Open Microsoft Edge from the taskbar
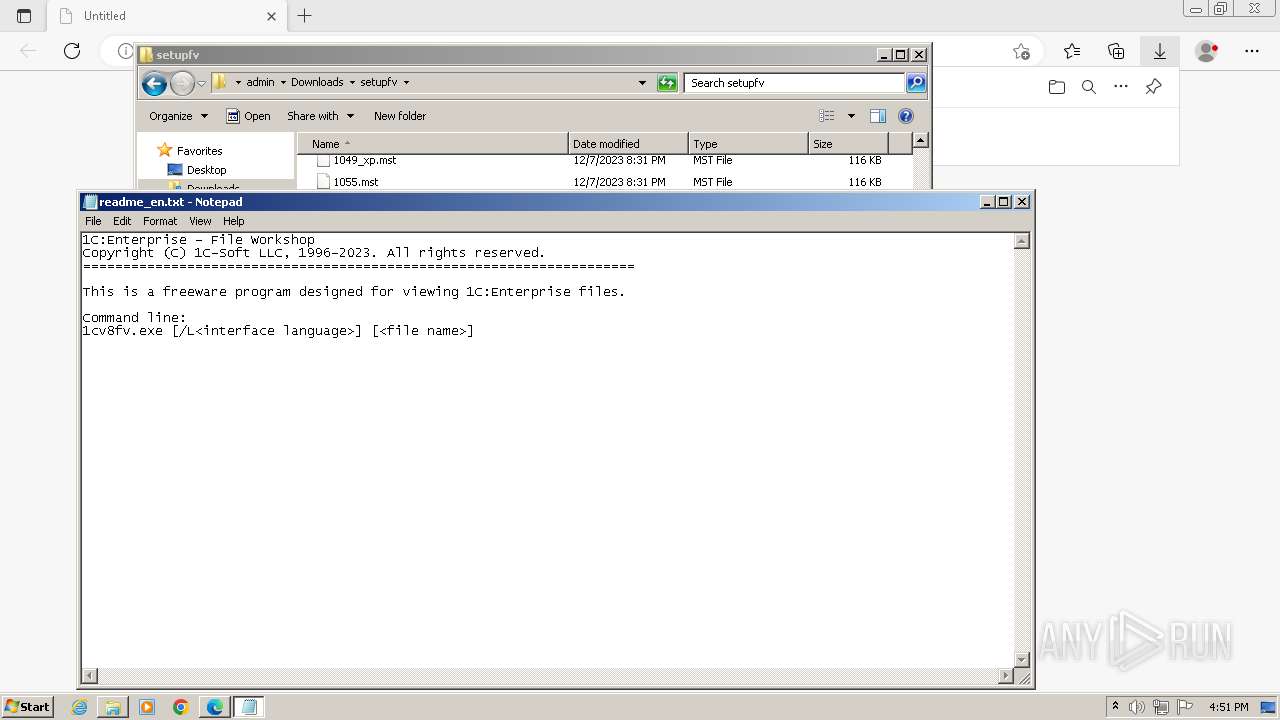Image resolution: width=1280 pixels, height=720 pixels. pyautogui.click(x=215, y=707)
